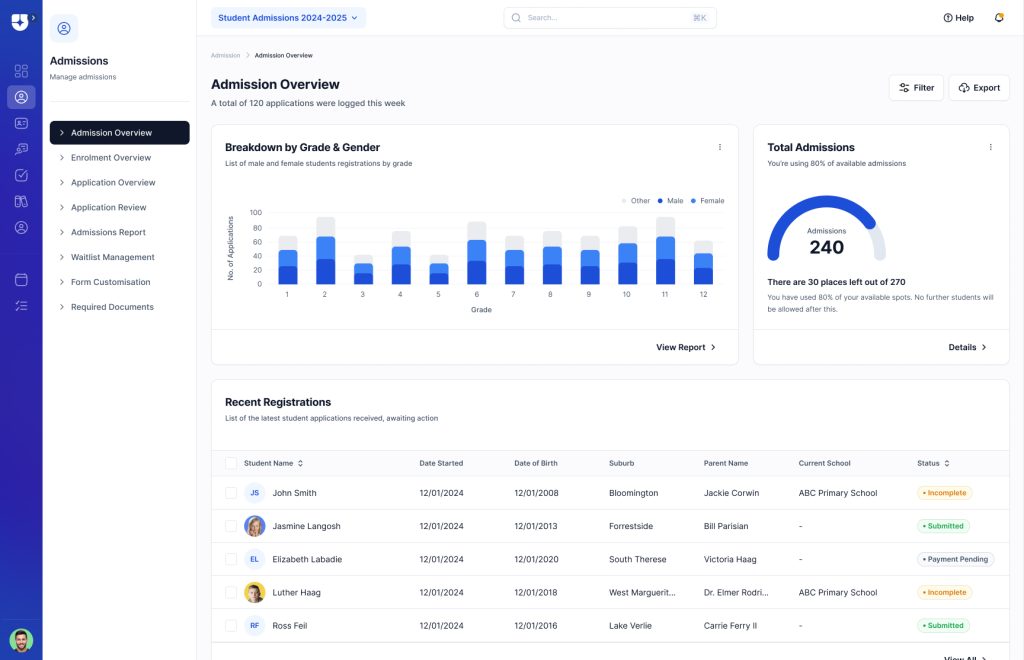Click the Admissions module icon above the title
Image resolution: width=1024 pixels, height=660 pixels.
64,28
